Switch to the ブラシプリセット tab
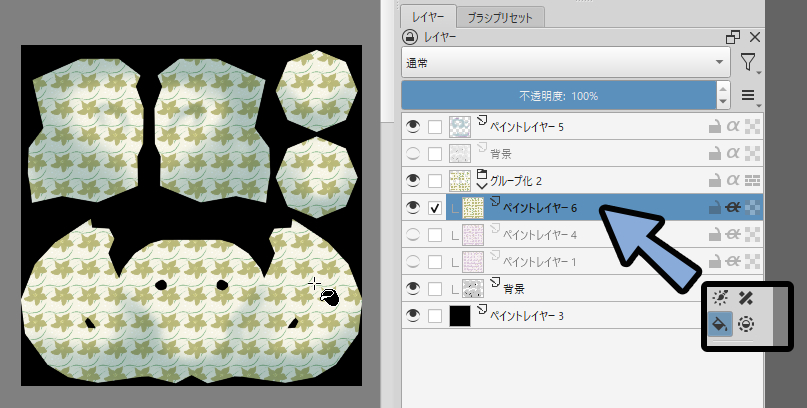The width and height of the screenshot is (807, 408). pos(500,17)
